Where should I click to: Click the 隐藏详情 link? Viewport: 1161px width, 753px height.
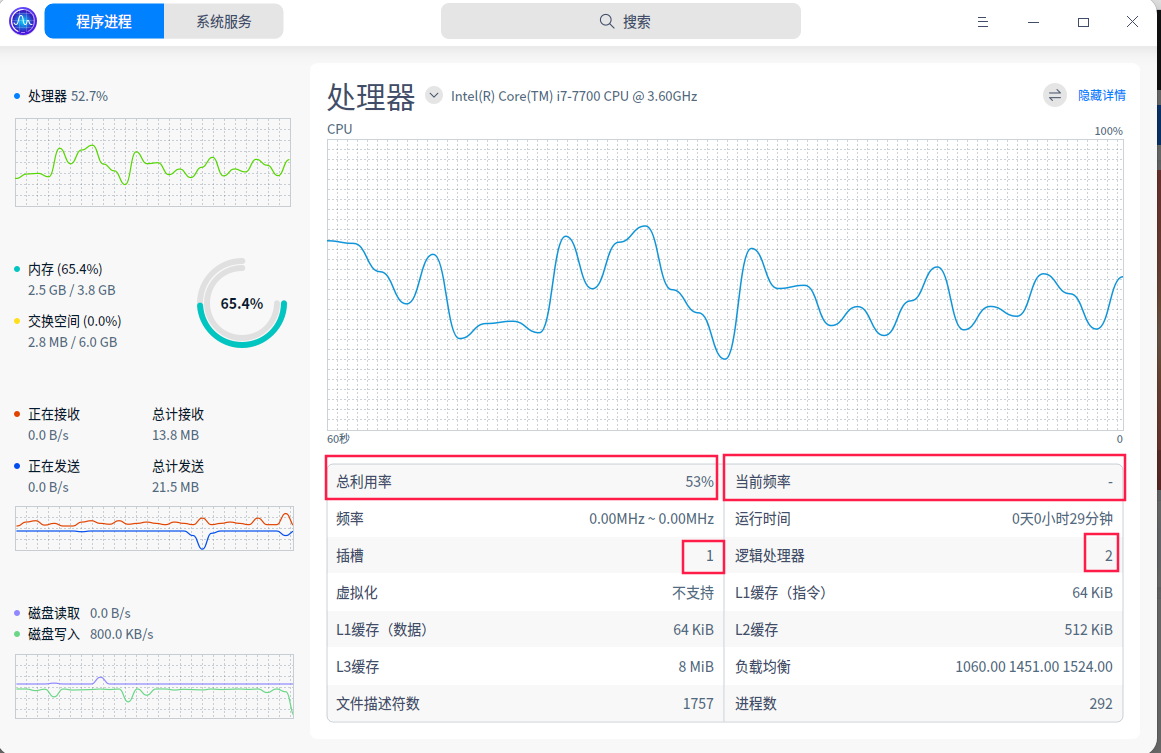click(1103, 95)
